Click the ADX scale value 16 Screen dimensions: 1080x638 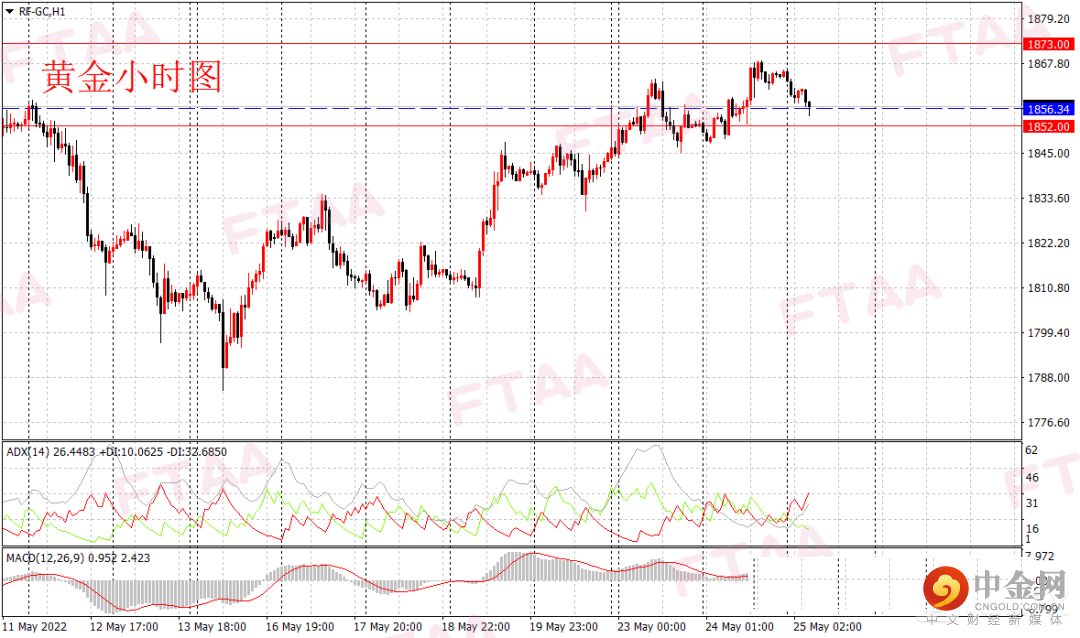(1032, 528)
